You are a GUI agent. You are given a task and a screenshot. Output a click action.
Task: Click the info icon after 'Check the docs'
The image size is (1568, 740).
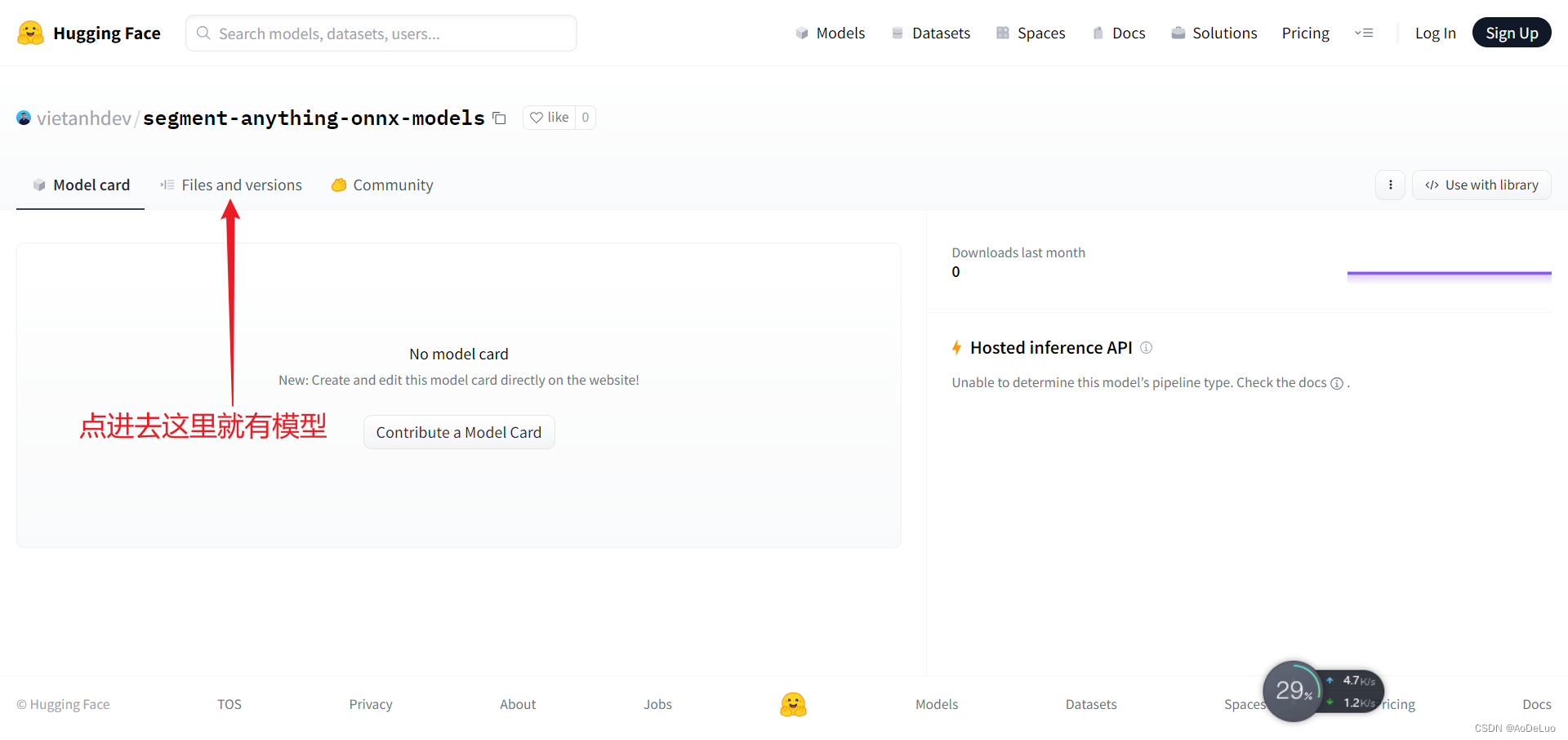click(1337, 383)
